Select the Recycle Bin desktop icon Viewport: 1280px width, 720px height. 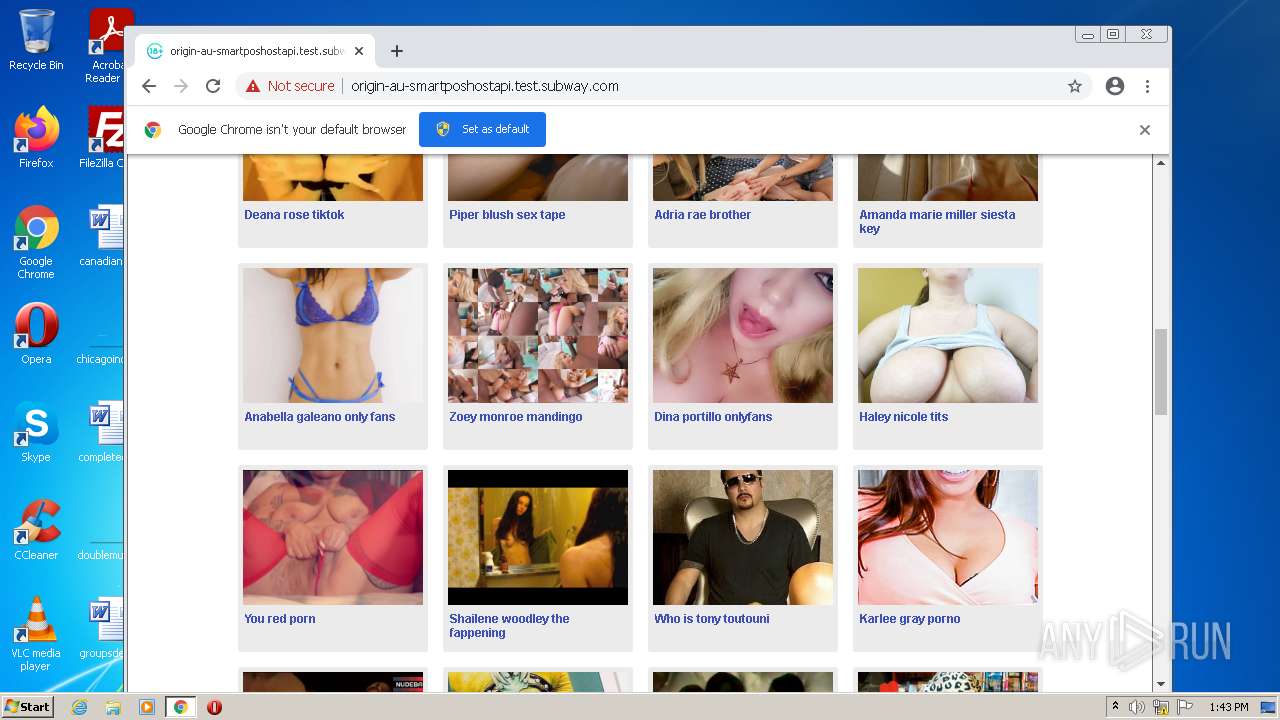pyautogui.click(x=36, y=40)
